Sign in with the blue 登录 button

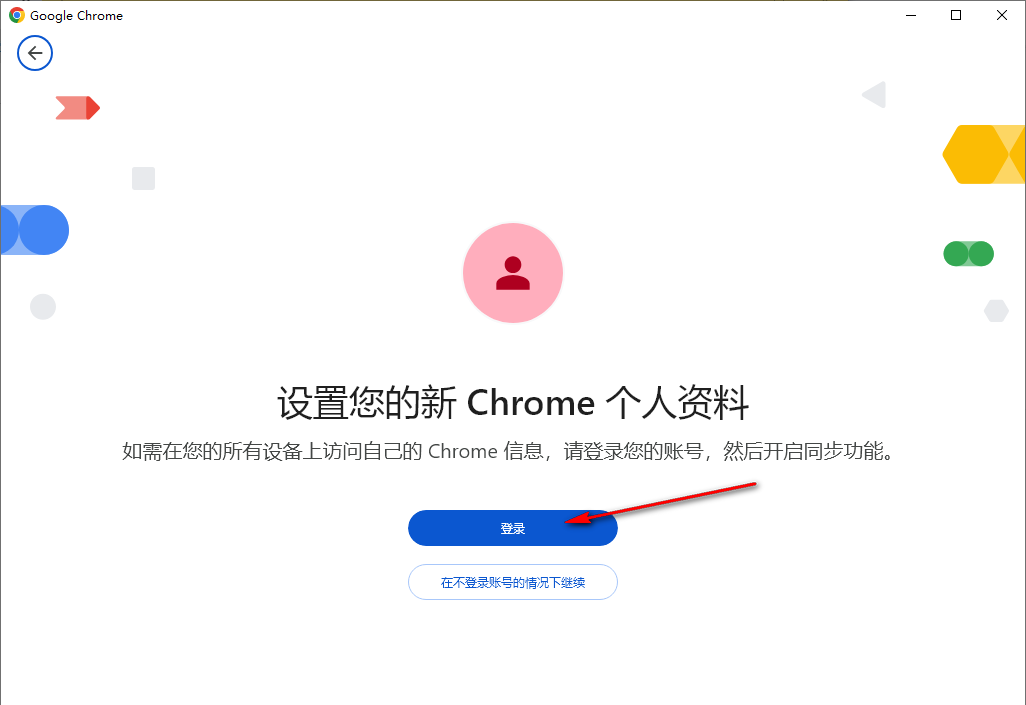tap(513, 528)
